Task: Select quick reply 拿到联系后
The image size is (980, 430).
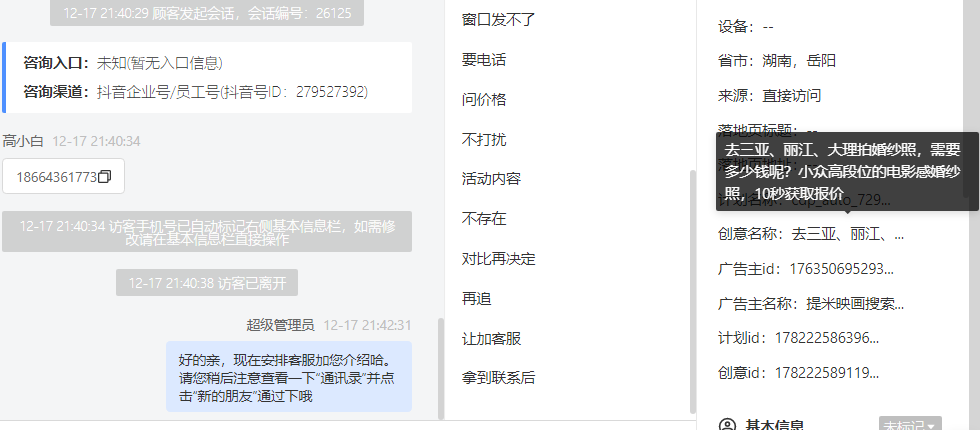Action: click(499, 378)
